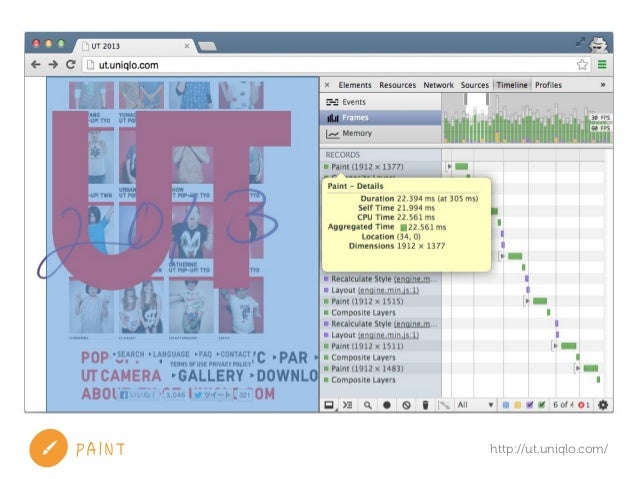This screenshot has width=638, height=479.
Task: Open the Chrome menu (green bars icon)
Action: [x=602, y=64]
